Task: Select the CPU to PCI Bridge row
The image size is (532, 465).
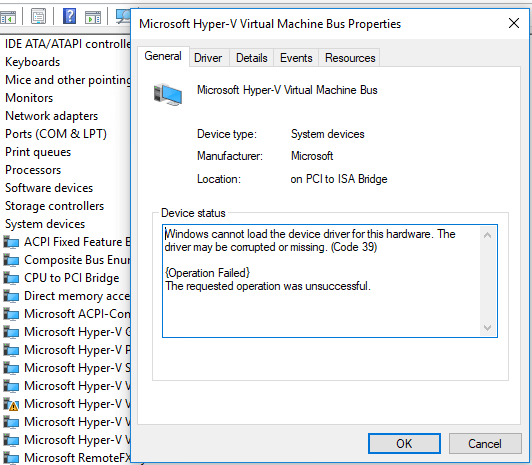Action: (61, 278)
